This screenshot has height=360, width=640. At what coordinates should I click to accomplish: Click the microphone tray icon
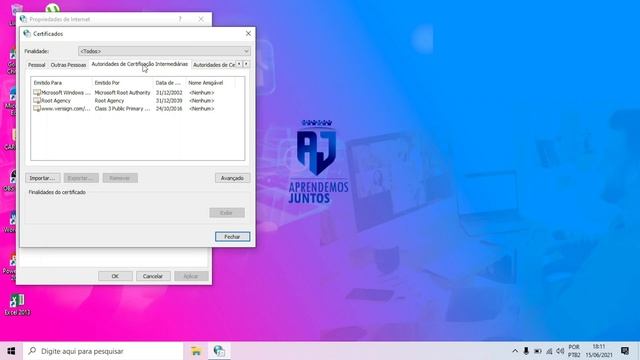point(526,351)
